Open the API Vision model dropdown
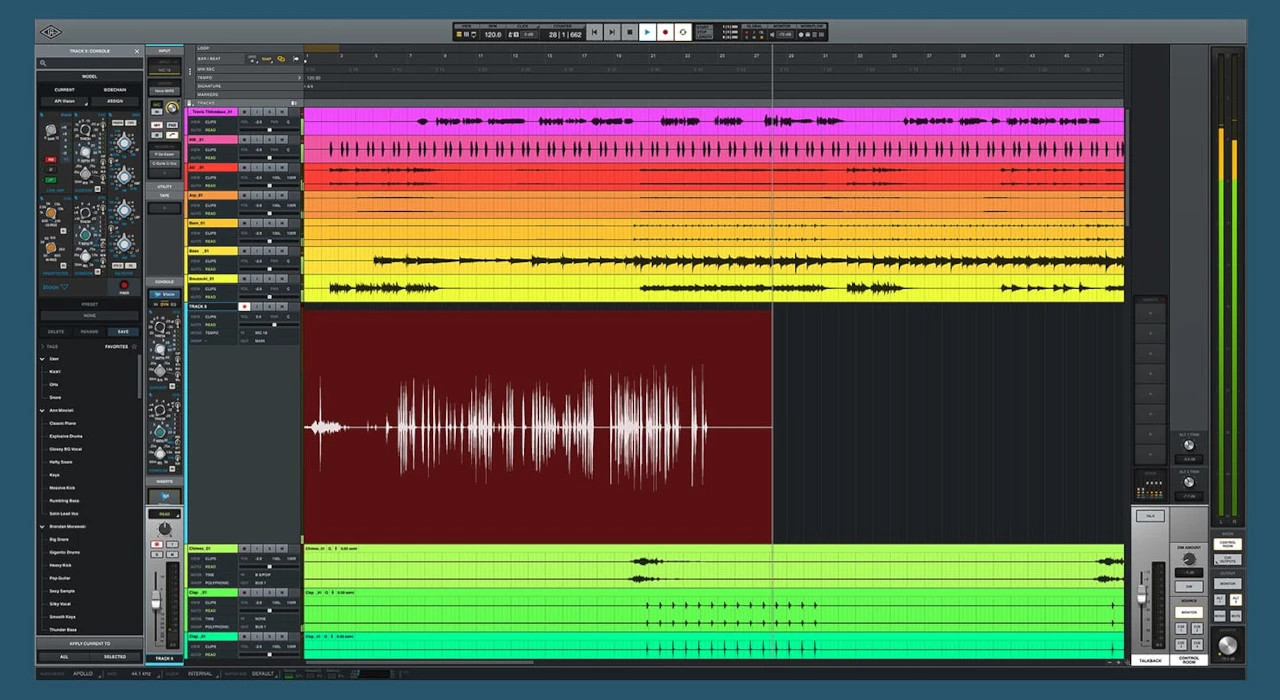Viewport: 1280px width, 700px height. click(64, 101)
